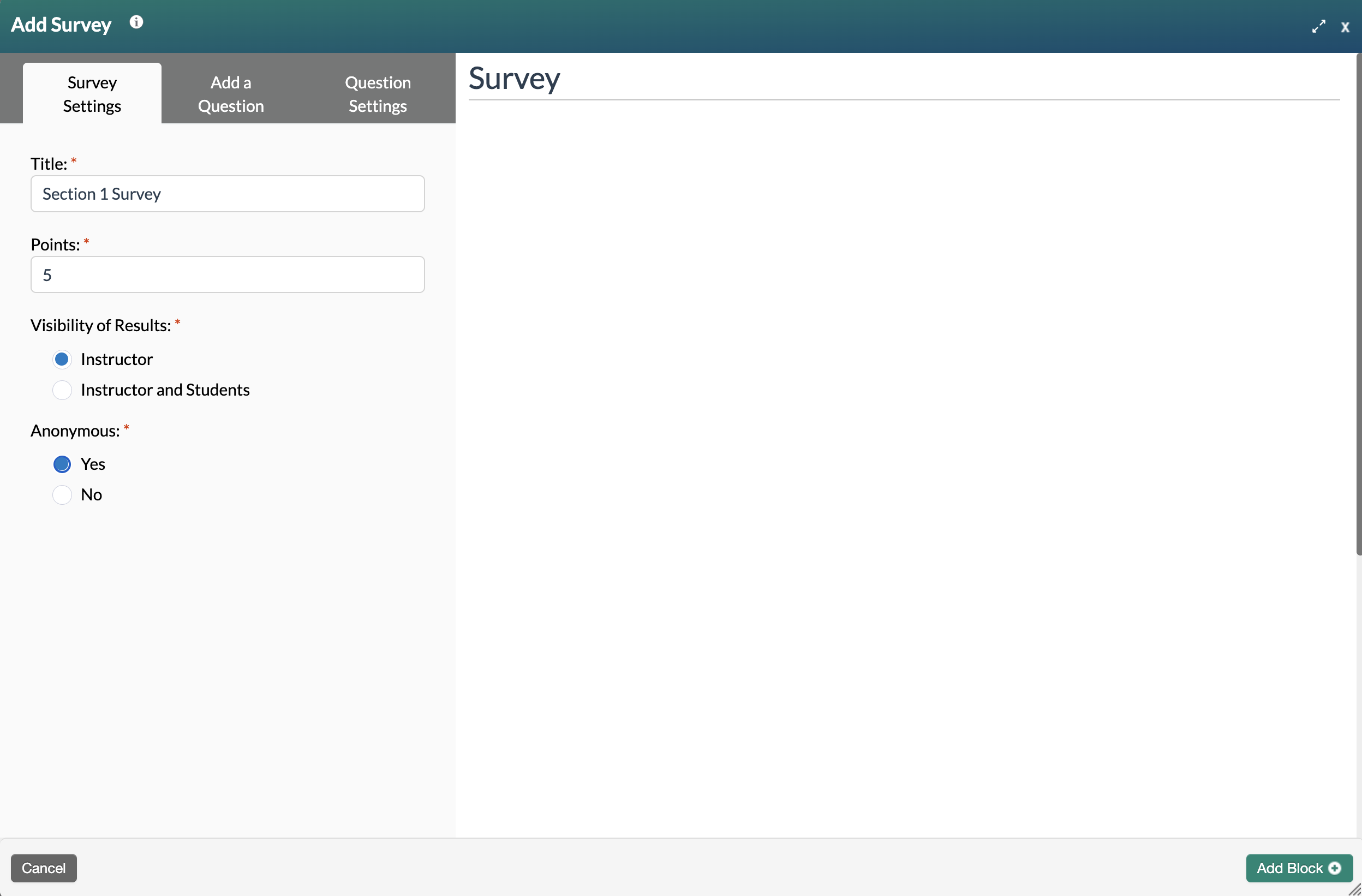This screenshot has width=1362, height=896.
Task: Set Anonymous to Yes
Action: coord(62,464)
